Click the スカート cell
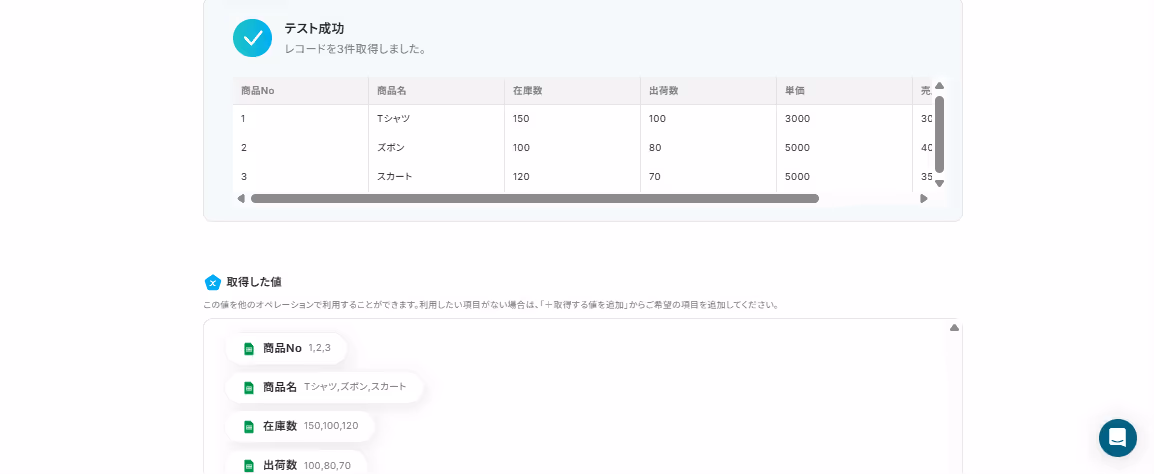The height and width of the screenshot is (474, 1154). pyautogui.click(x=436, y=177)
